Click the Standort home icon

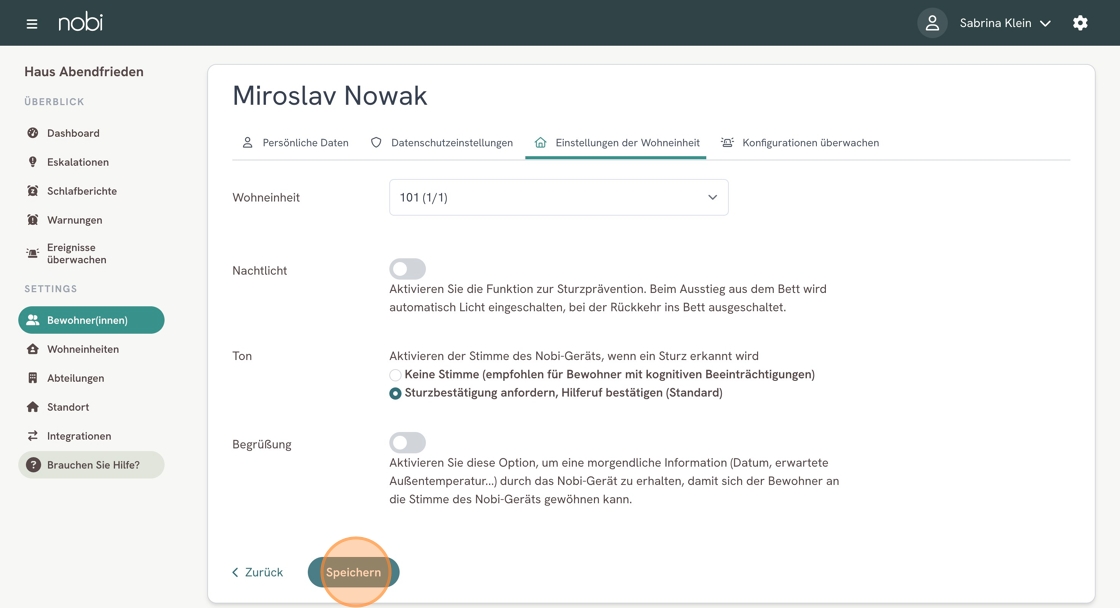pyautogui.click(x=32, y=407)
